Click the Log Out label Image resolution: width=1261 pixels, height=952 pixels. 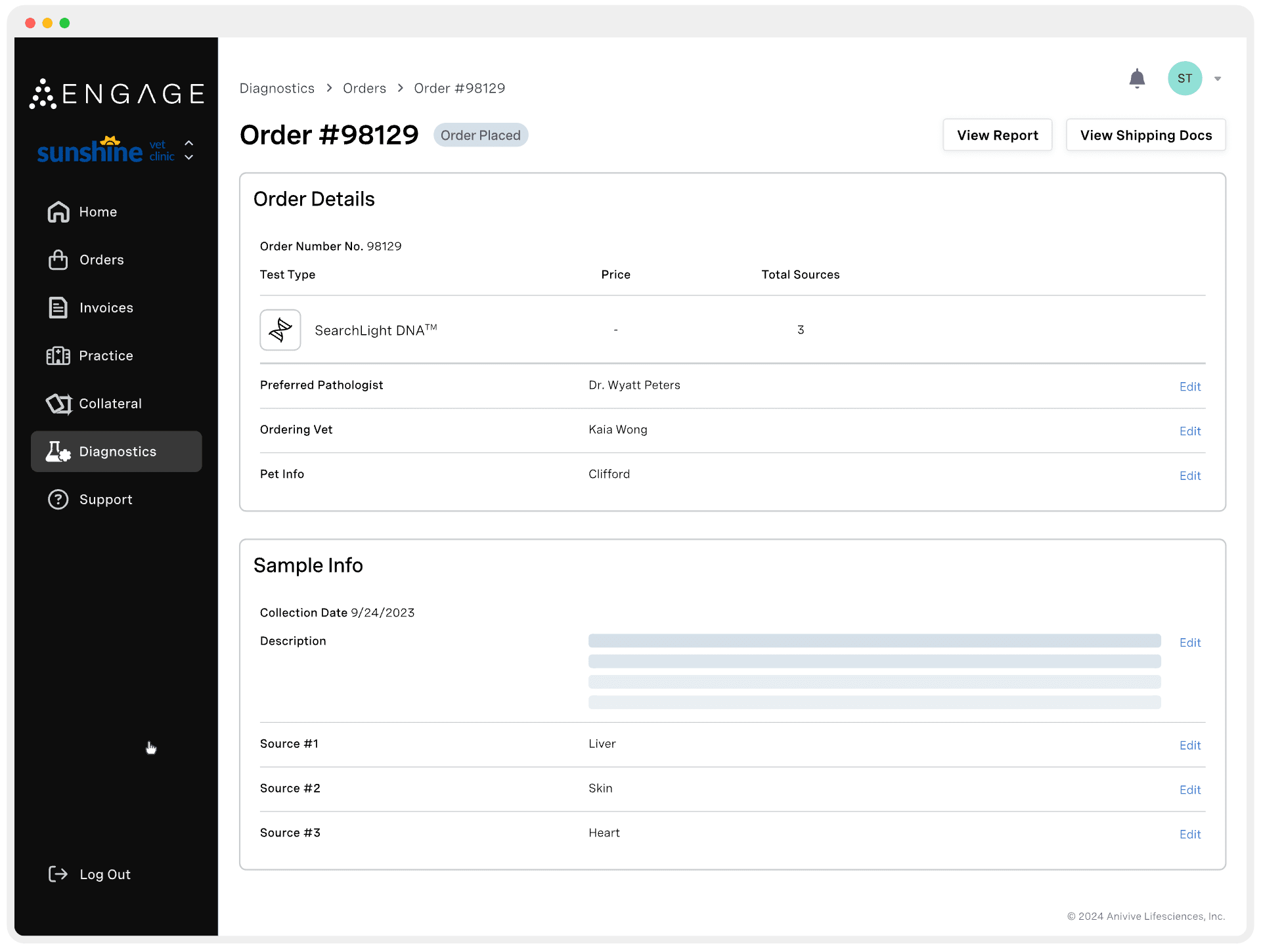point(105,875)
